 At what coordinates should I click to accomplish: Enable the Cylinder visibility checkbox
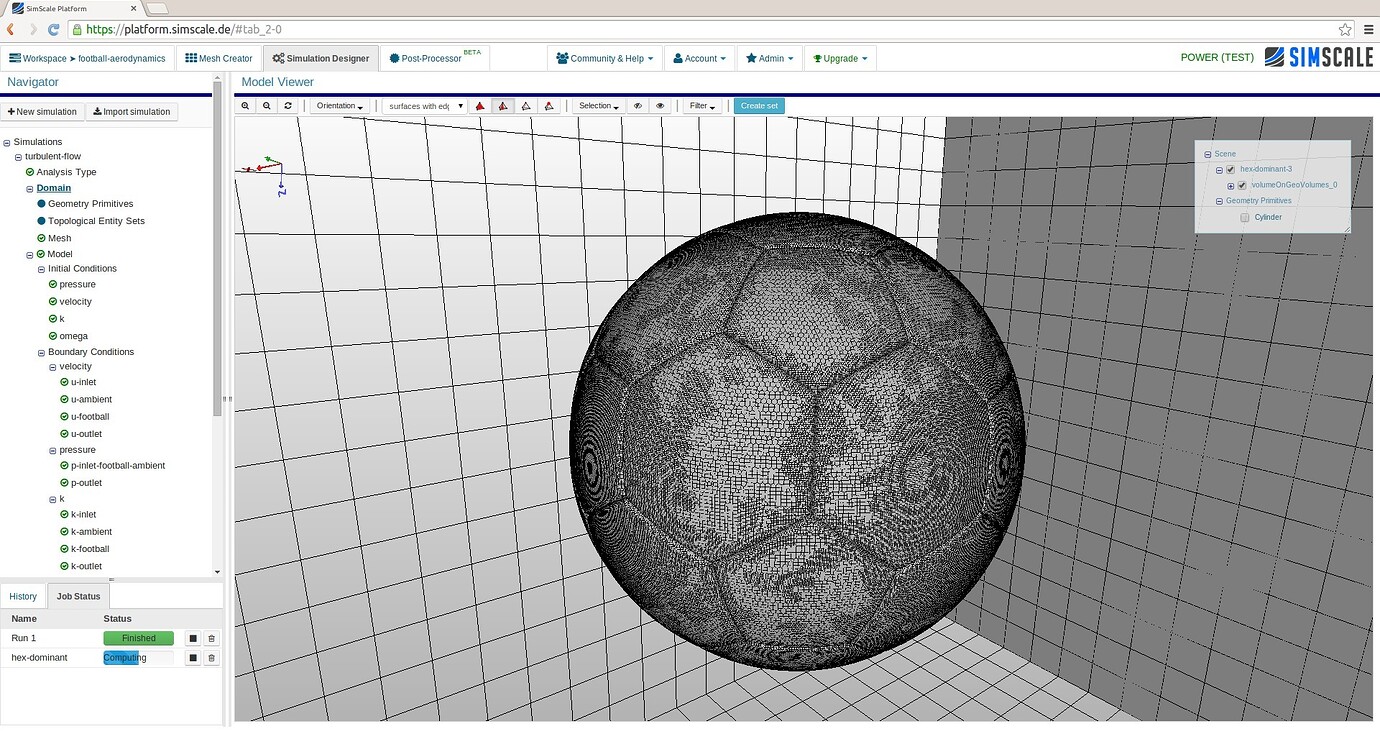pyautogui.click(x=1245, y=217)
